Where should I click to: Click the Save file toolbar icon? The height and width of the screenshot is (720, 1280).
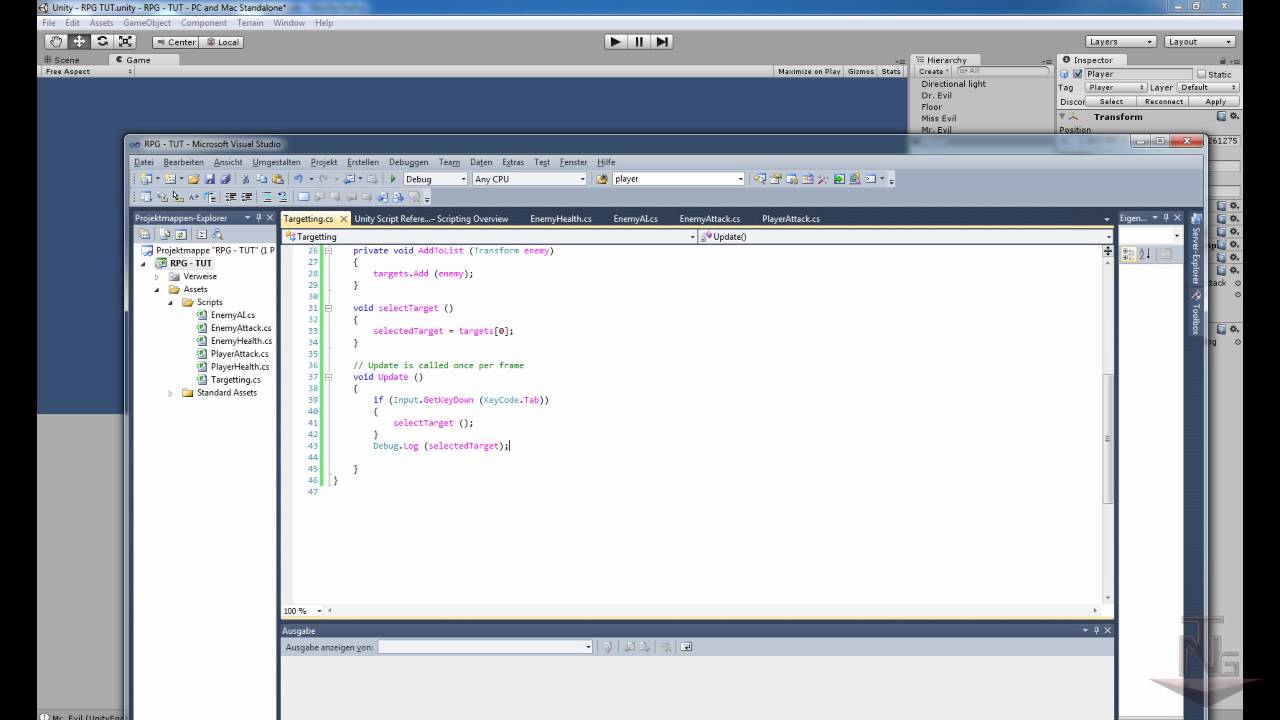tap(210, 179)
